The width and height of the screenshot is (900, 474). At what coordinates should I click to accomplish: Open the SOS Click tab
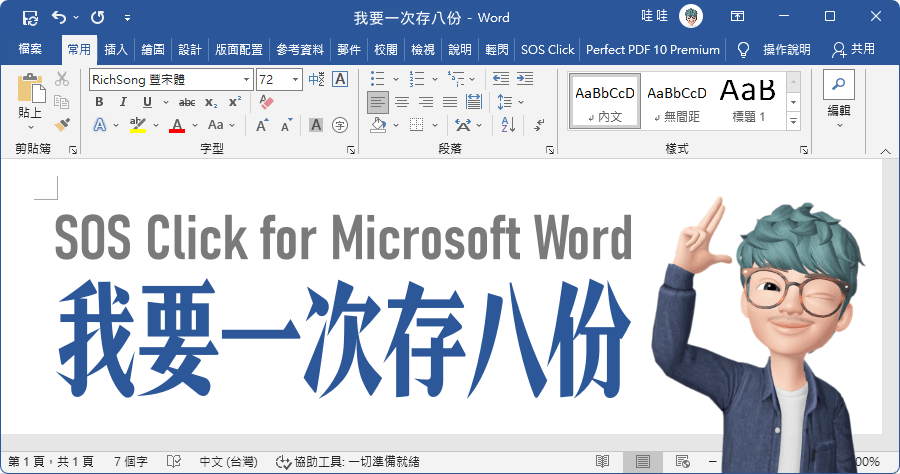pyautogui.click(x=548, y=50)
